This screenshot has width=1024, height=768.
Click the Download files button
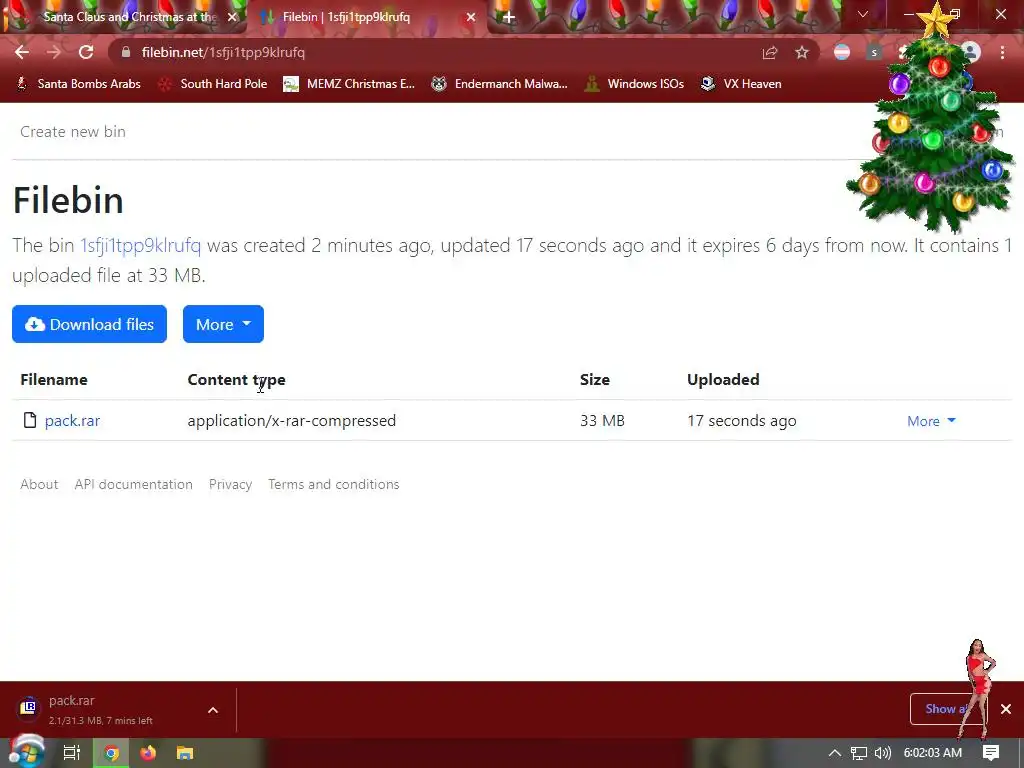point(89,324)
